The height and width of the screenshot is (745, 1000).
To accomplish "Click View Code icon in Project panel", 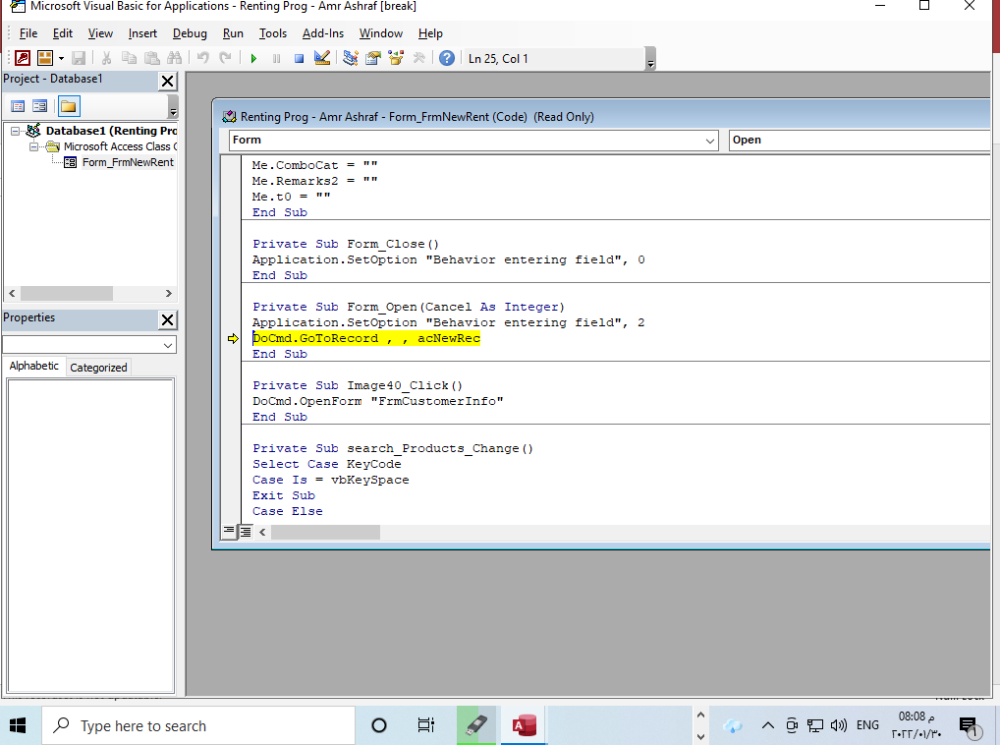I will 18,106.
